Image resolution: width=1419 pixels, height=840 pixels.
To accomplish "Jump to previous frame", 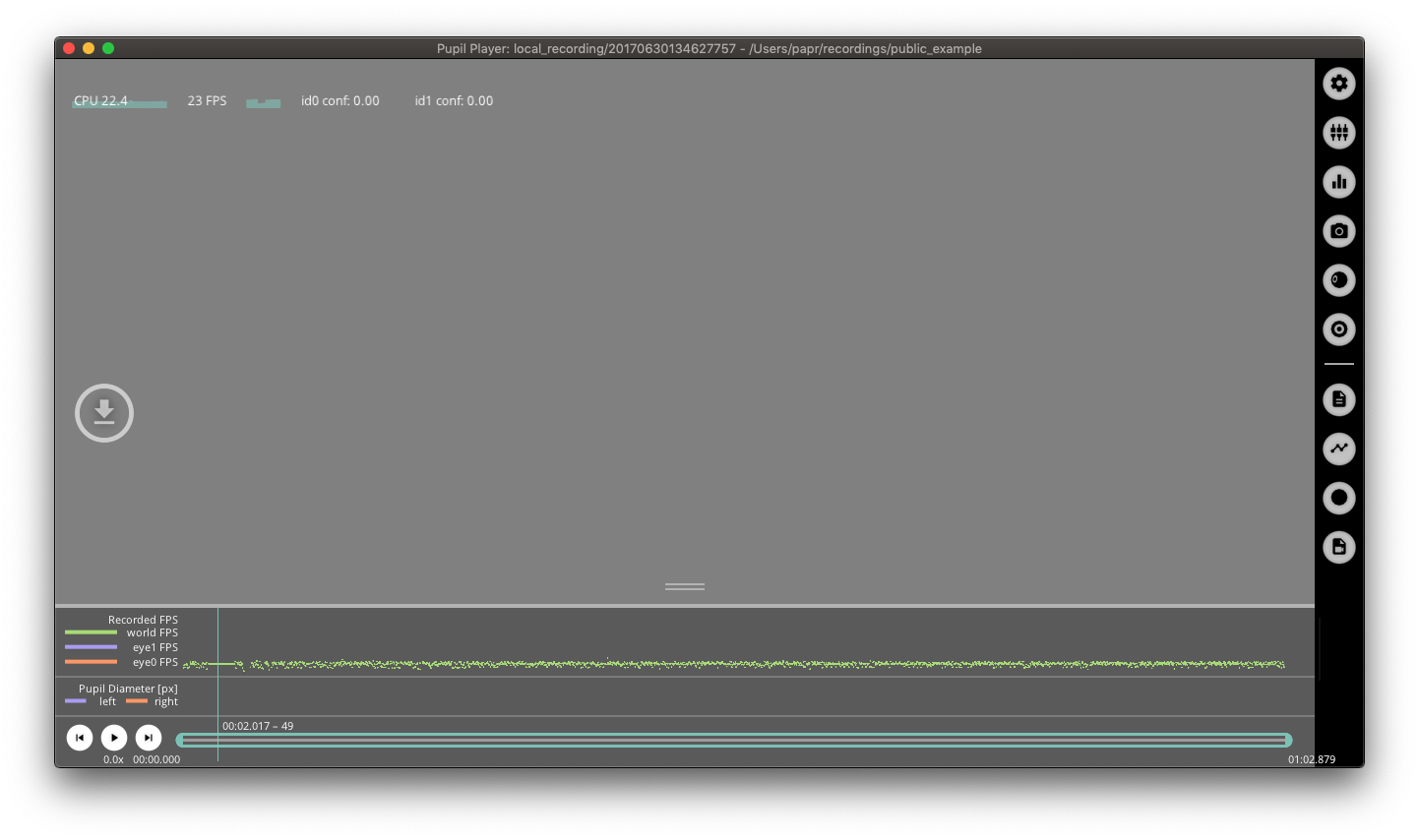I will tap(80, 738).
